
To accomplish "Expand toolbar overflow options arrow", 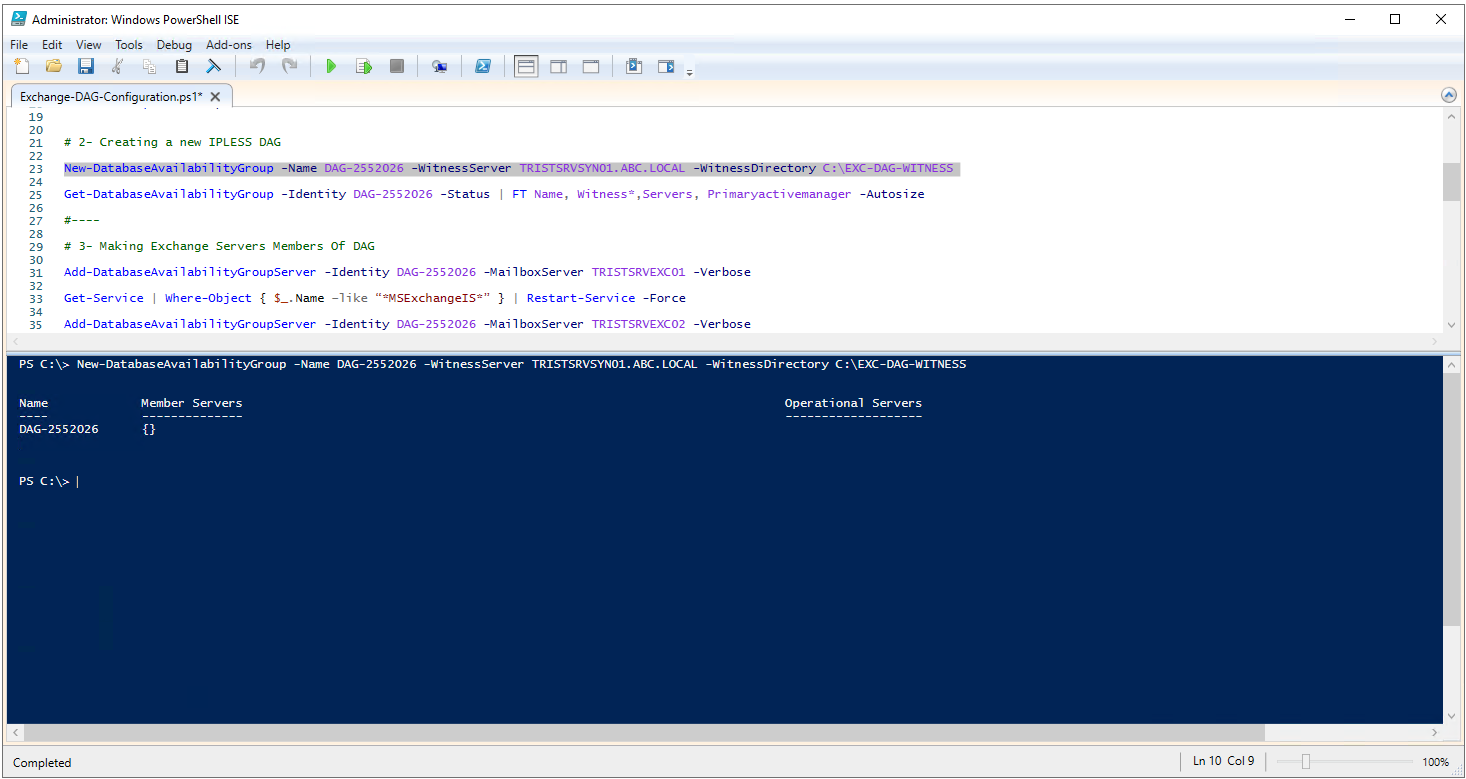I will [x=689, y=72].
